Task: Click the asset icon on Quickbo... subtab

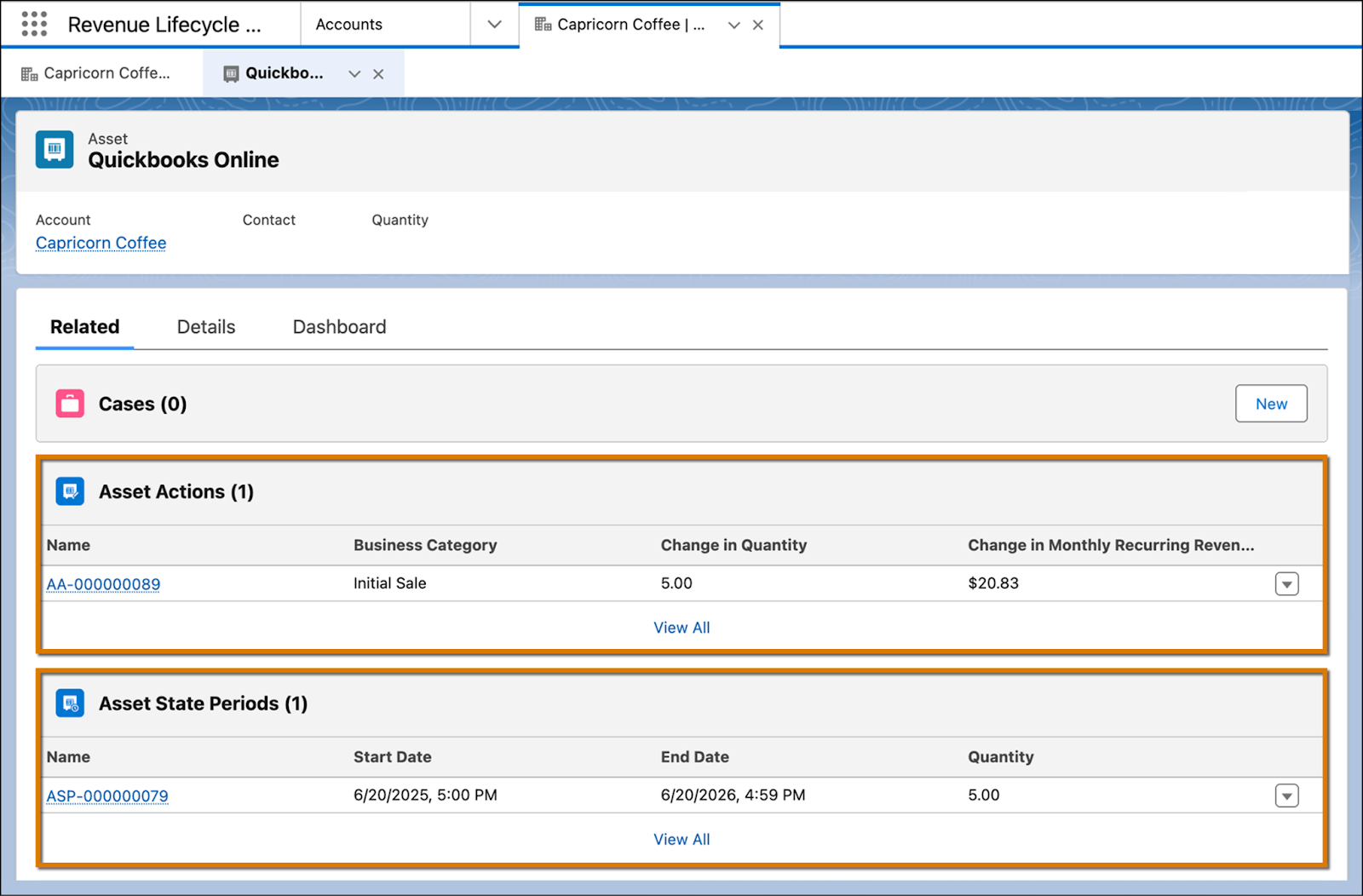Action: click(x=231, y=74)
